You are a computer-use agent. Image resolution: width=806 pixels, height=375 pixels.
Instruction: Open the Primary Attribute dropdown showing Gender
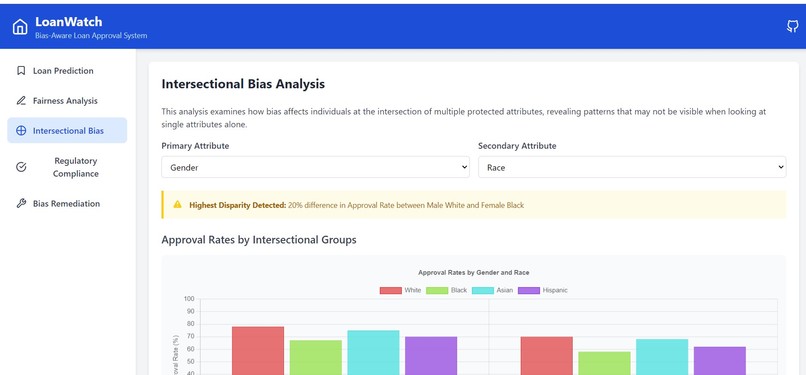click(x=315, y=167)
